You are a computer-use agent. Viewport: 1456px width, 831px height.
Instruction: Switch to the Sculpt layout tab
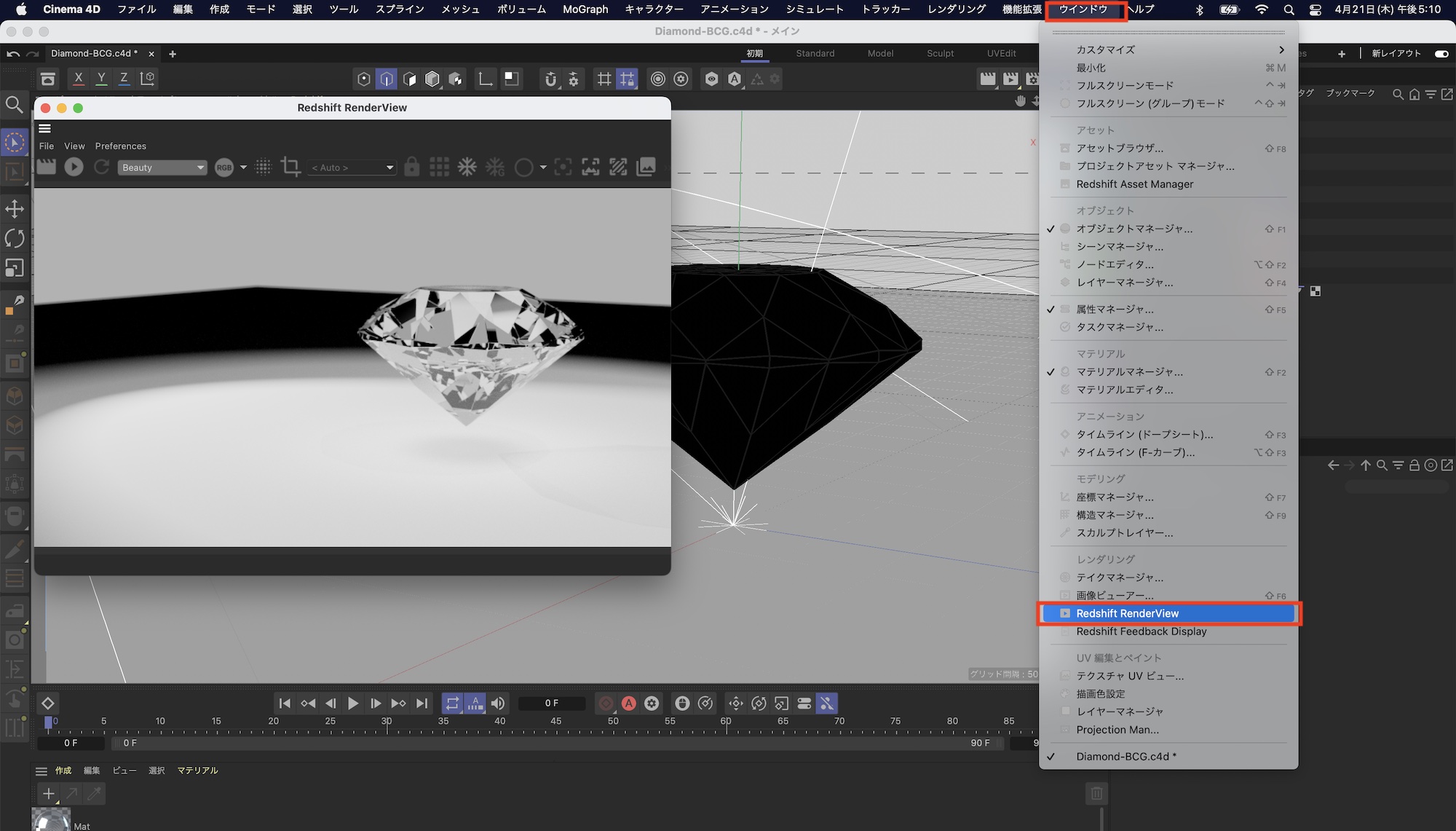pyautogui.click(x=940, y=53)
